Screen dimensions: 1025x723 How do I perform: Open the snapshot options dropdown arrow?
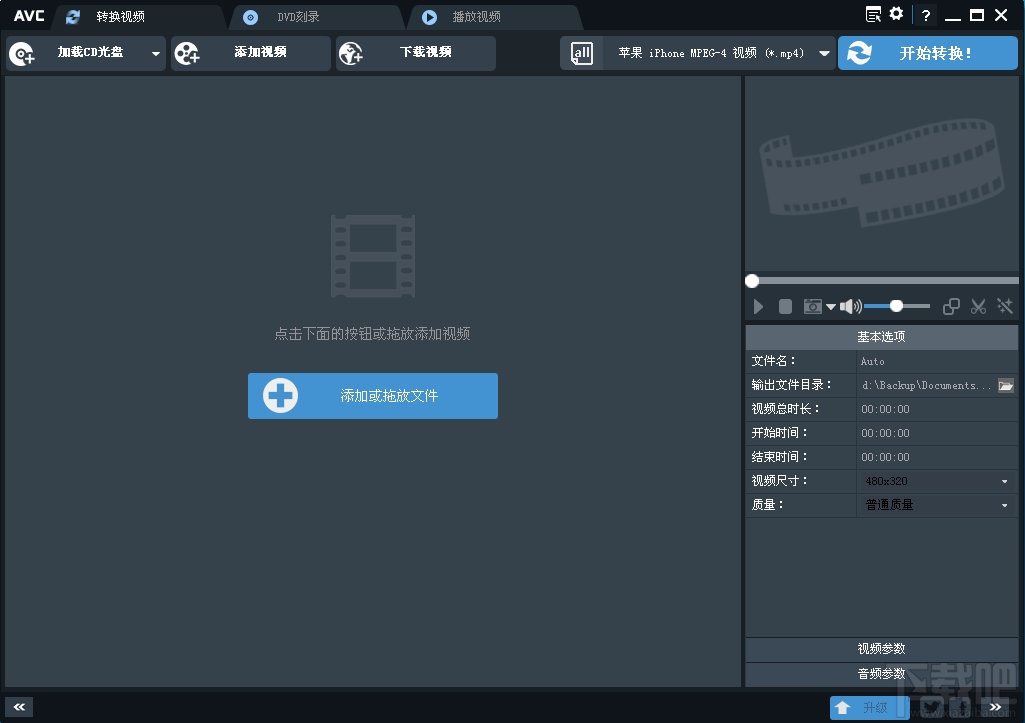830,306
